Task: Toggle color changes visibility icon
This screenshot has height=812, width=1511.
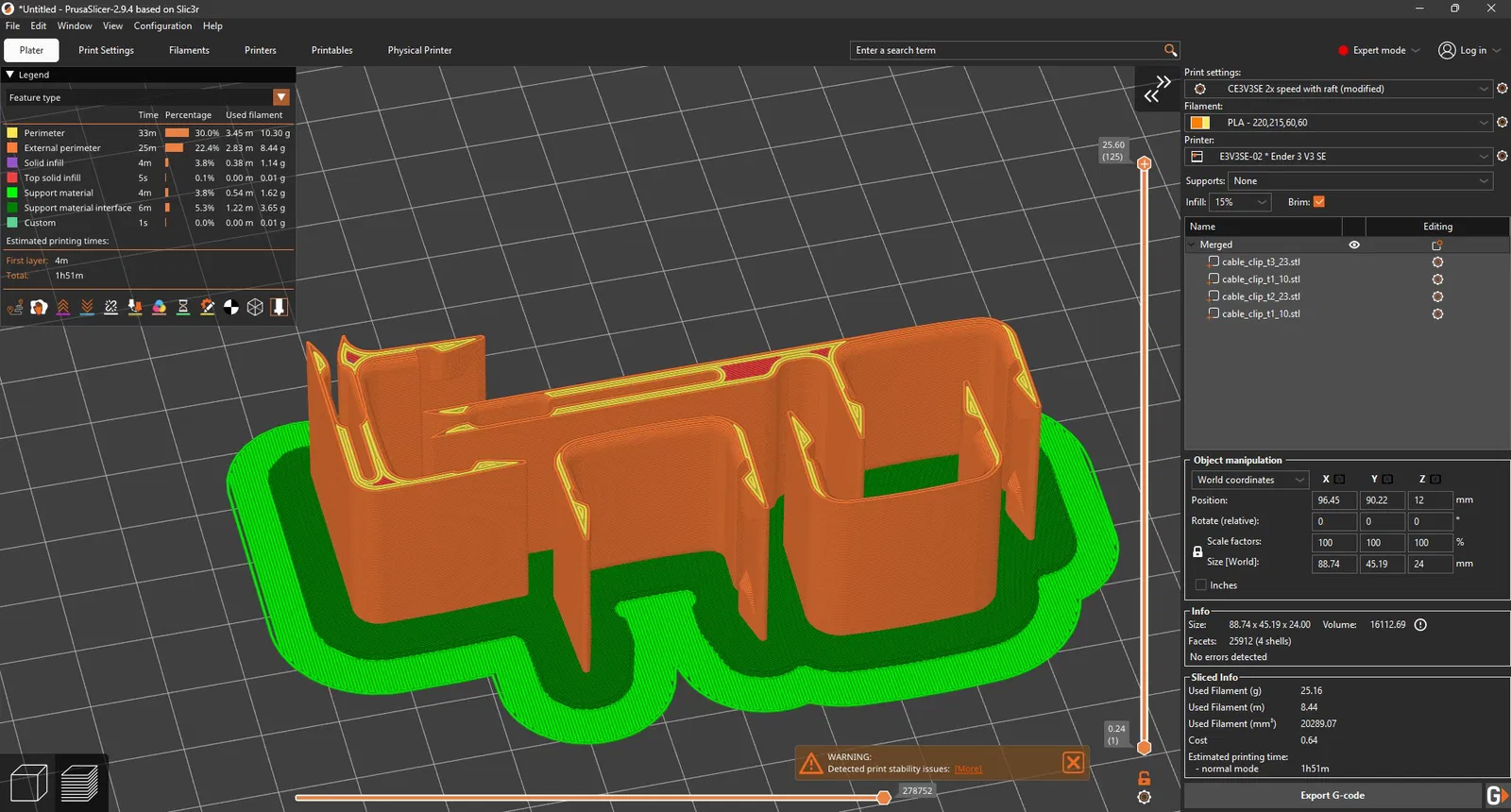Action: (x=160, y=307)
